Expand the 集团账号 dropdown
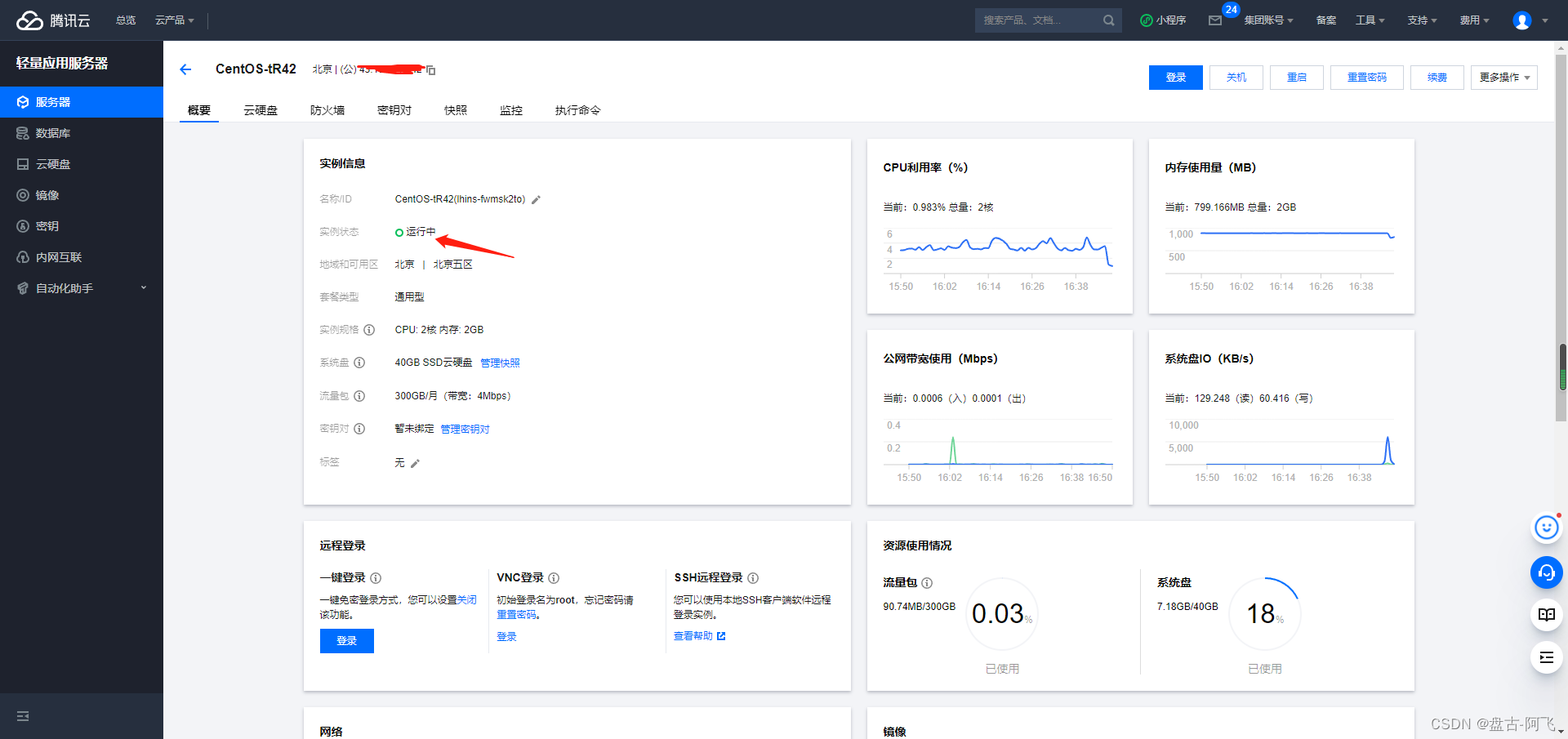 [1268, 20]
